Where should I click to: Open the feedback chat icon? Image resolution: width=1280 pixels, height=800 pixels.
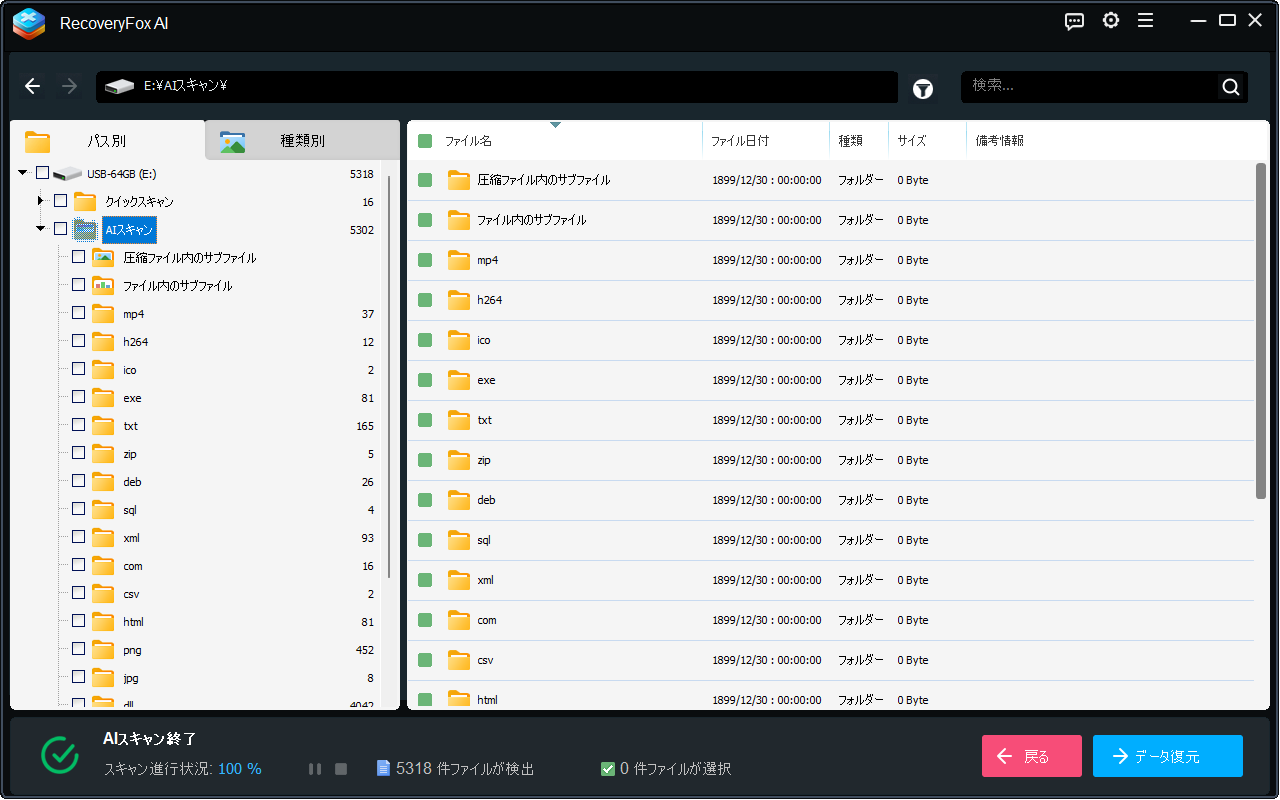(x=1075, y=21)
